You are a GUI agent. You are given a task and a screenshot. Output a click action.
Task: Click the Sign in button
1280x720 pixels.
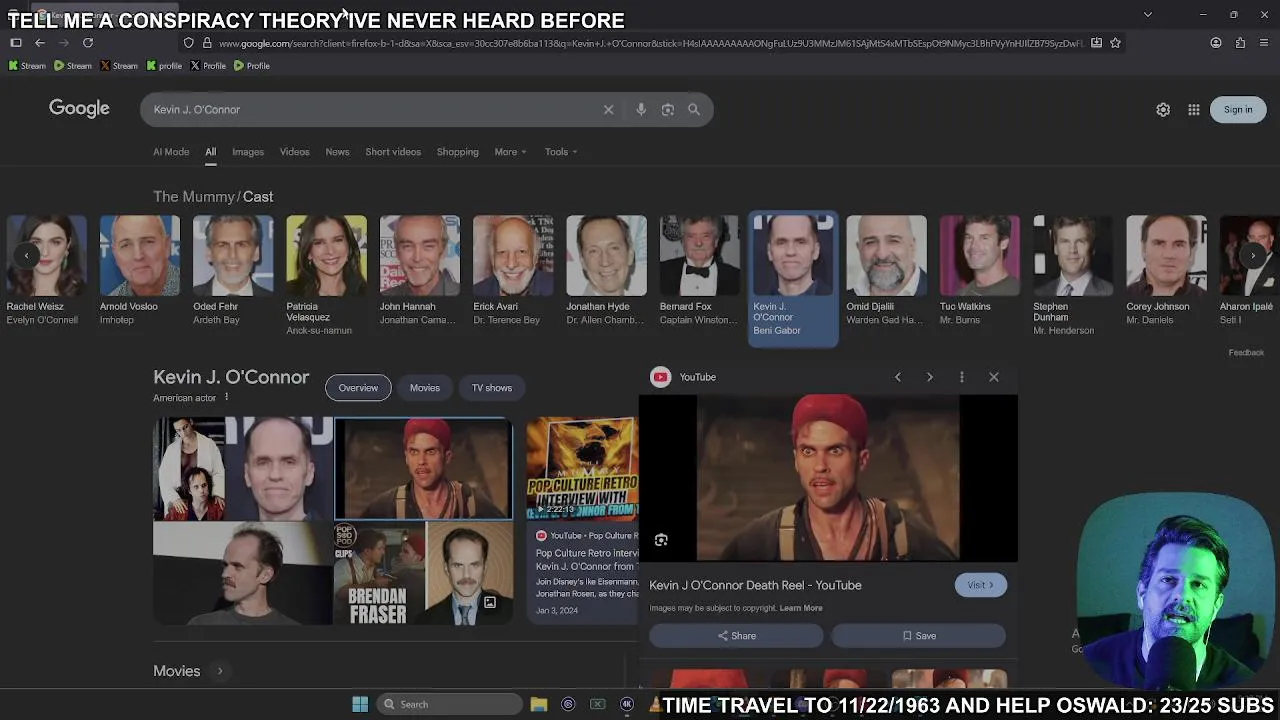(x=1238, y=110)
